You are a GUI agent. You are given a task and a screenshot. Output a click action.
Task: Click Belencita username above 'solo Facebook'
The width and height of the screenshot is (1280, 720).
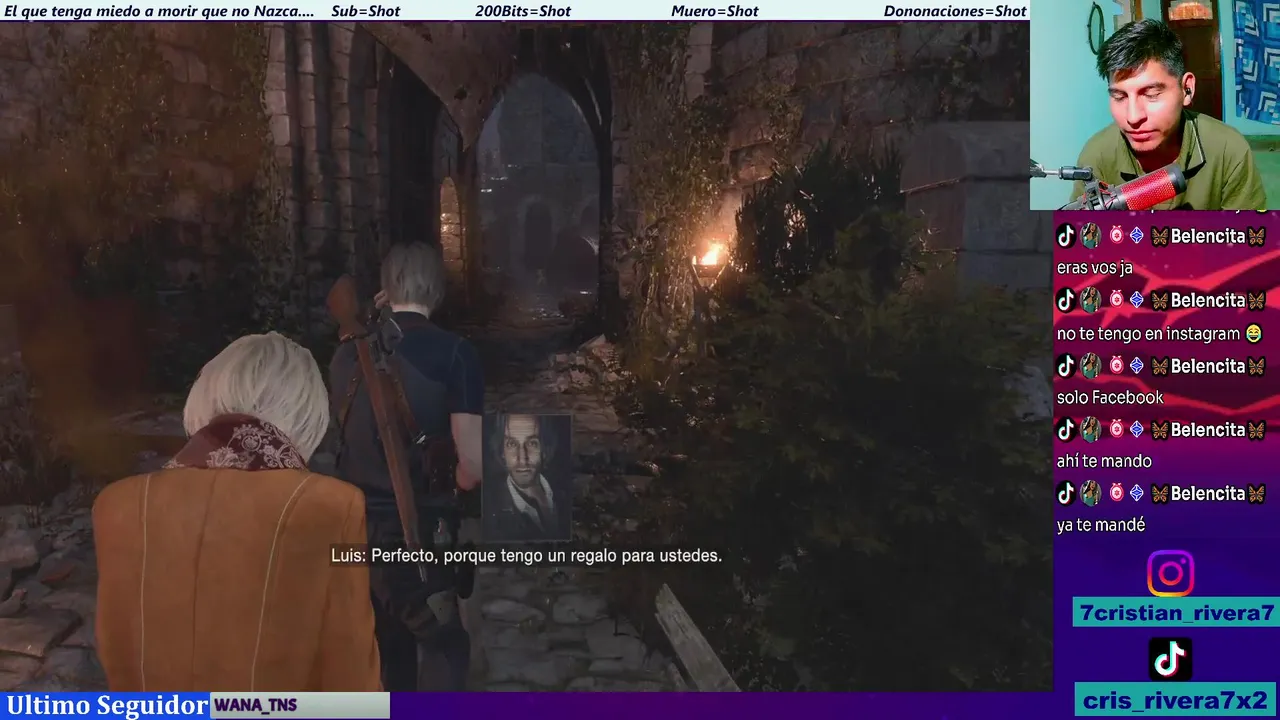pos(1208,365)
